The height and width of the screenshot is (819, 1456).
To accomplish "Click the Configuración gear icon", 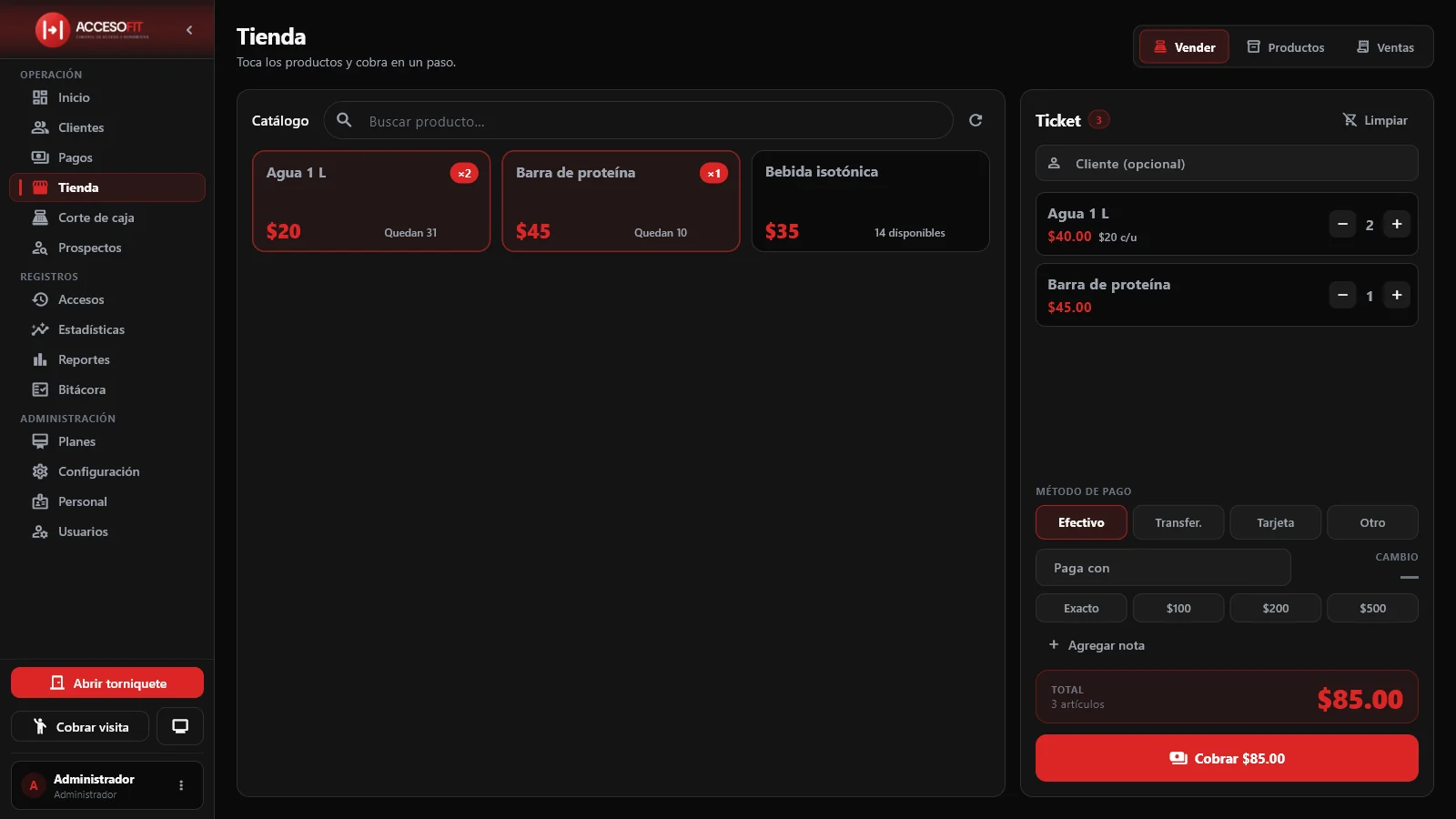I will (x=40, y=471).
